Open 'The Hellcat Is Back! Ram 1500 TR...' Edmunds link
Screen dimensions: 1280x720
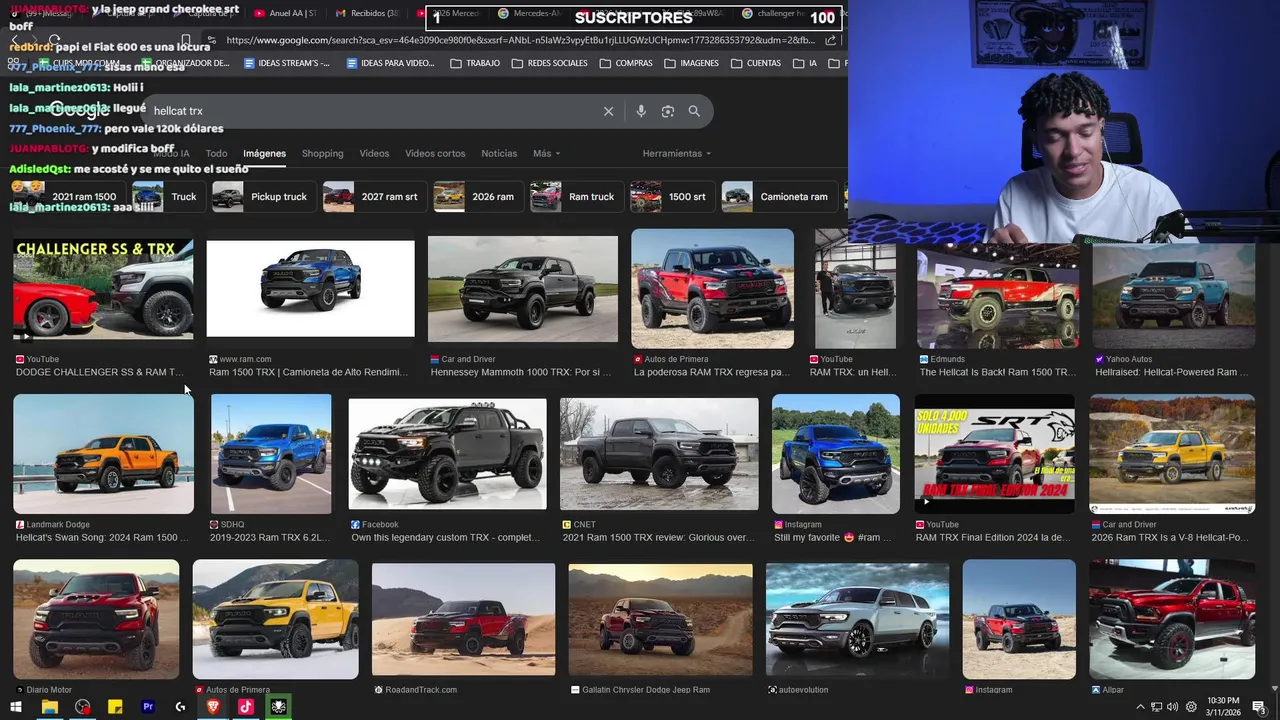pos(998,372)
